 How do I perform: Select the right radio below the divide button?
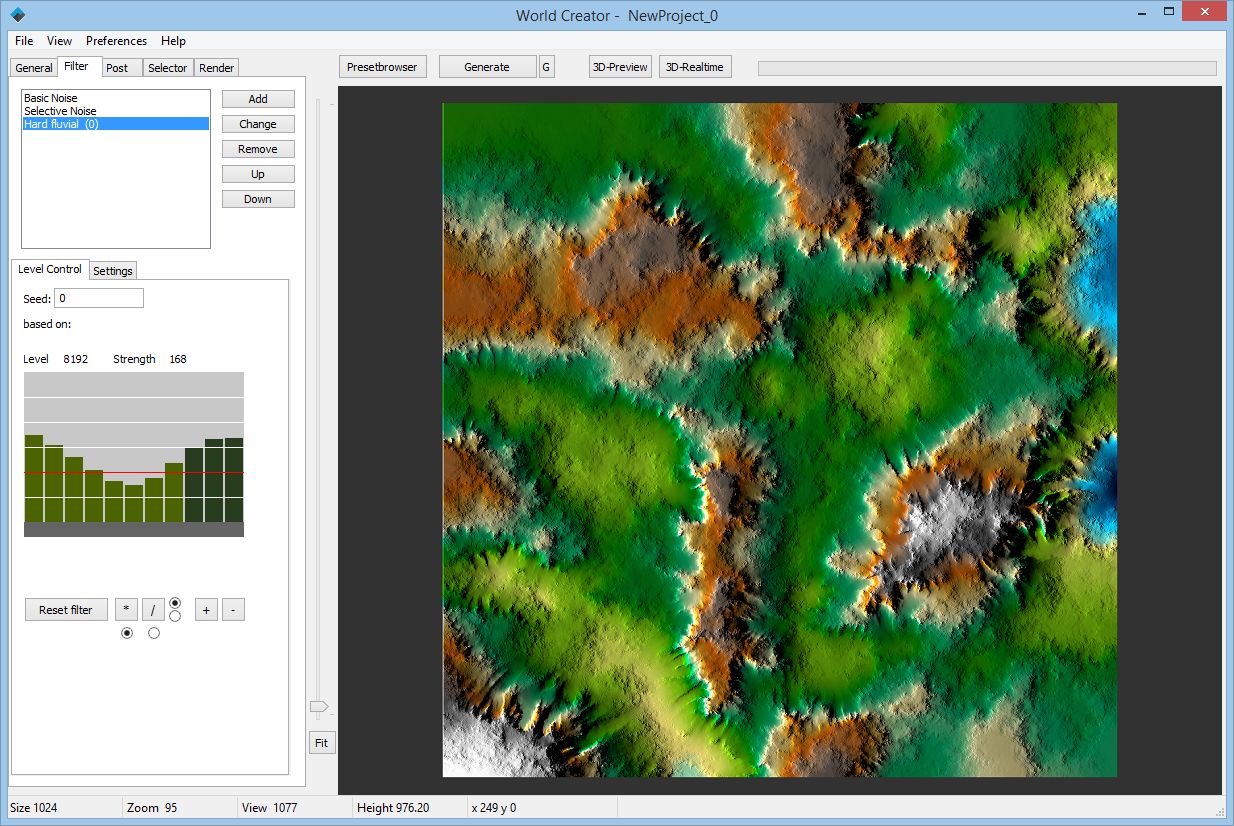coord(153,632)
